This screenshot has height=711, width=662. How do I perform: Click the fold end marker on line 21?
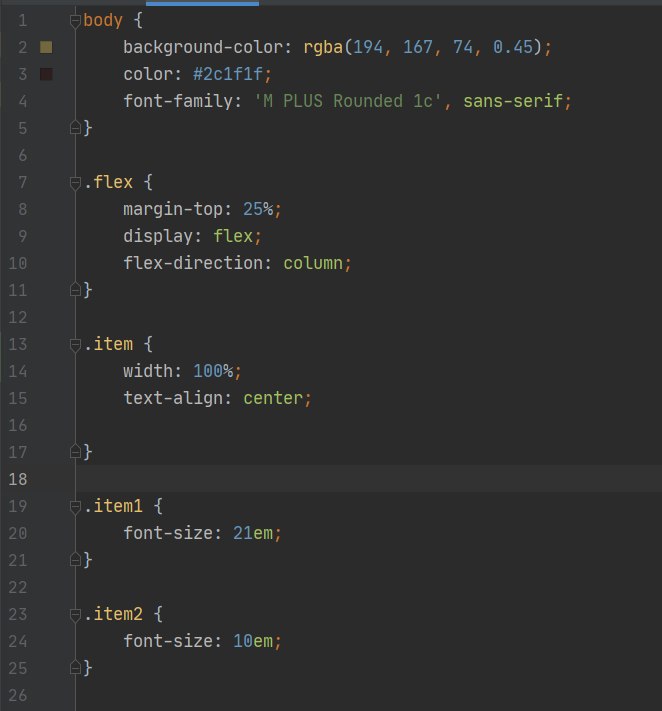[75, 560]
